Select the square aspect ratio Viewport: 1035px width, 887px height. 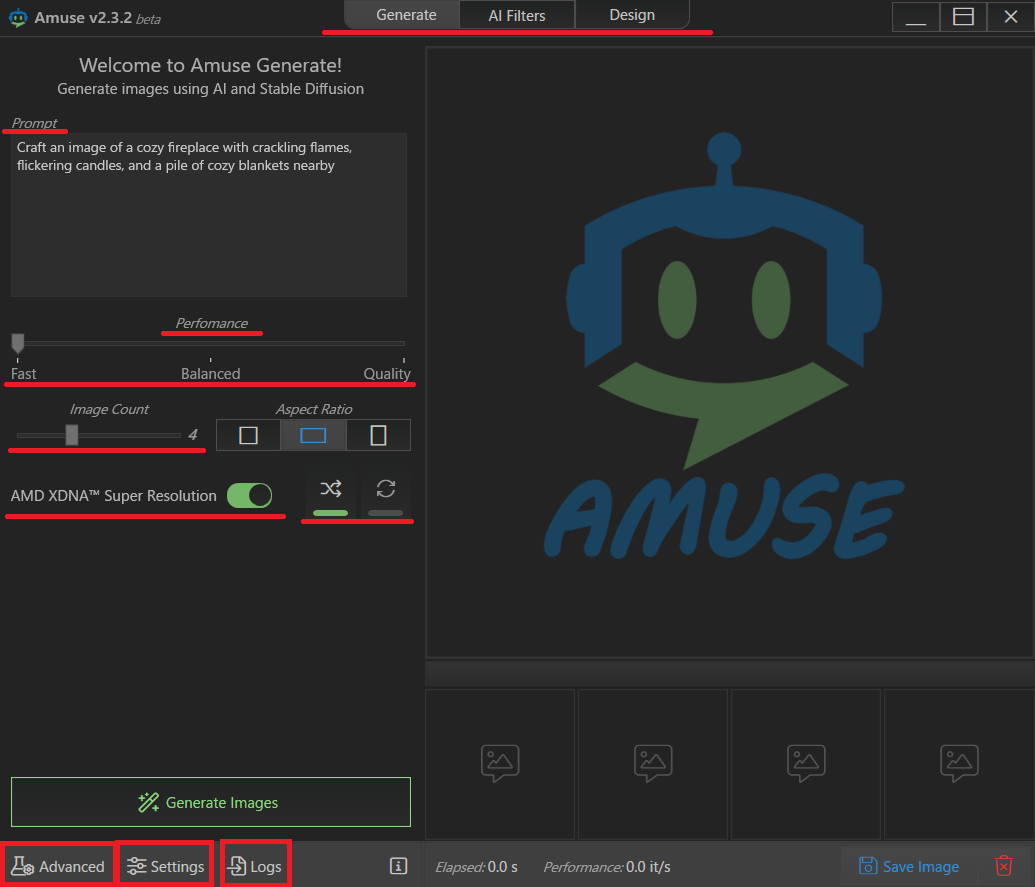[x=247, y=434]
